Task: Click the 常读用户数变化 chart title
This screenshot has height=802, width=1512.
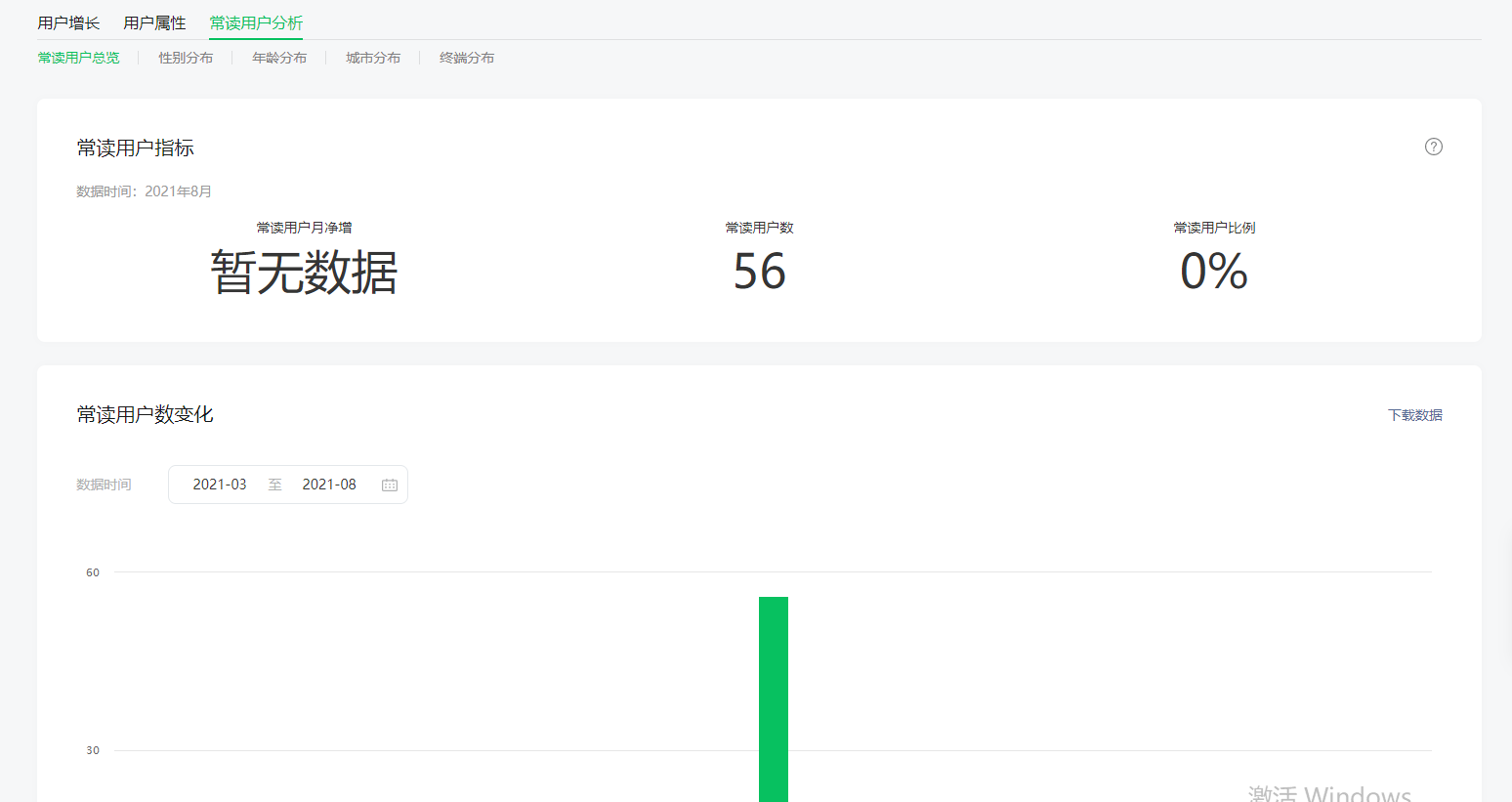Action: pos(146,414)
